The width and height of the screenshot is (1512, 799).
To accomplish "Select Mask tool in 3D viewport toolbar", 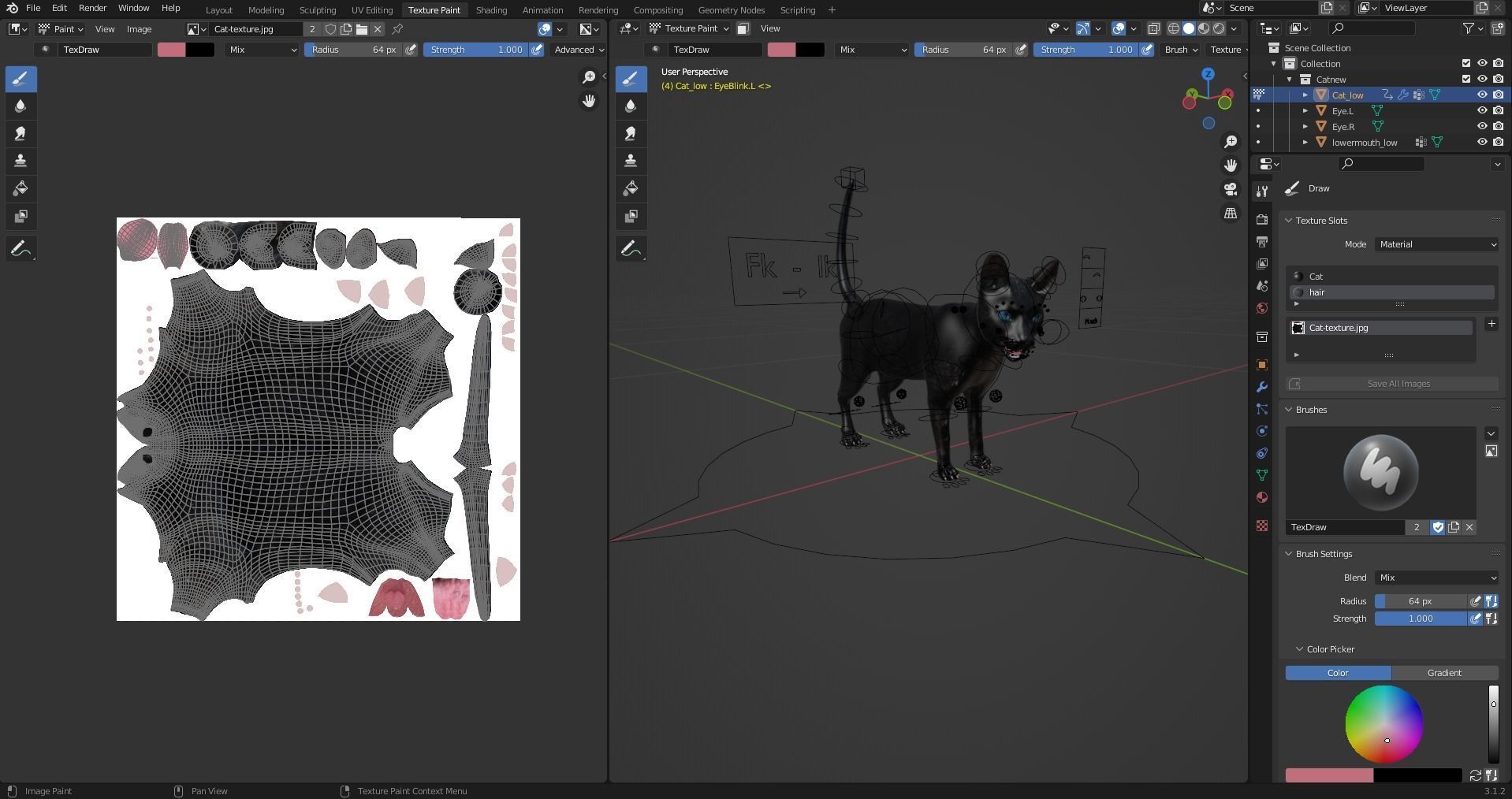I will (631, 216).
